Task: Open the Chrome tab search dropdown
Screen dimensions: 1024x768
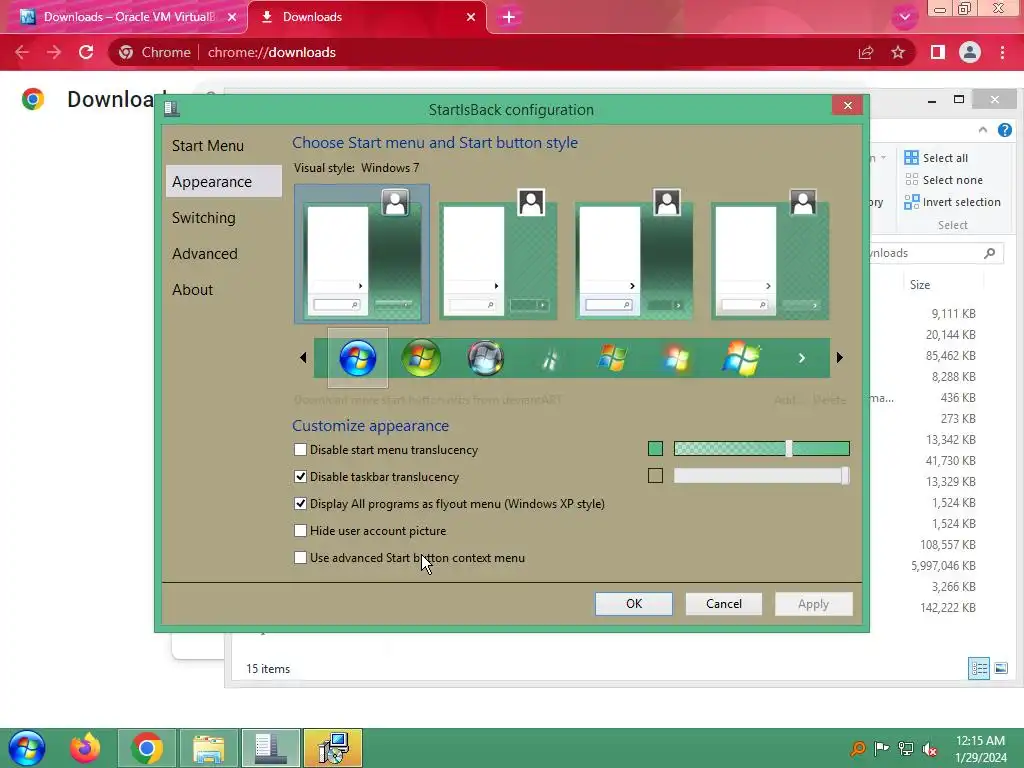Action: [x=904, y=17]
